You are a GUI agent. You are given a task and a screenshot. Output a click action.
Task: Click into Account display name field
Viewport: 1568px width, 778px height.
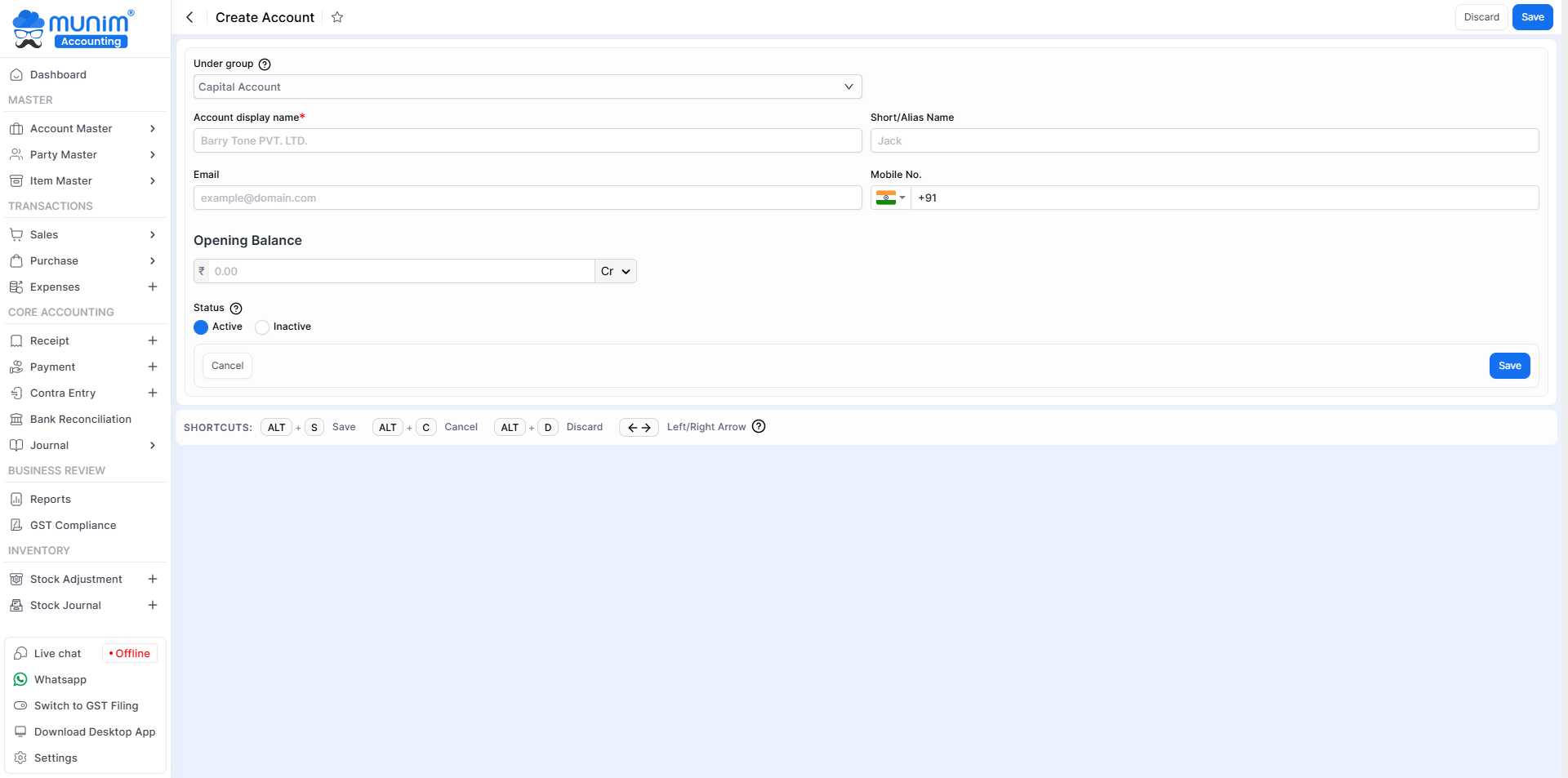[527, 140]
